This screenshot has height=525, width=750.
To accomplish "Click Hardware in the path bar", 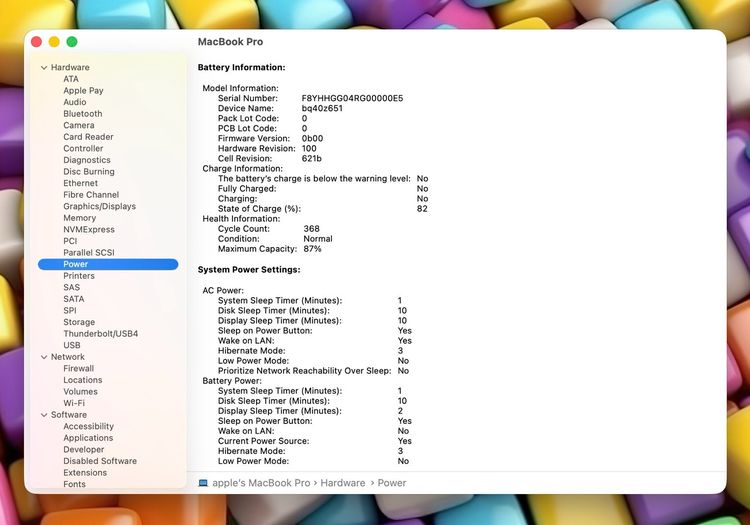I will 342,483.
